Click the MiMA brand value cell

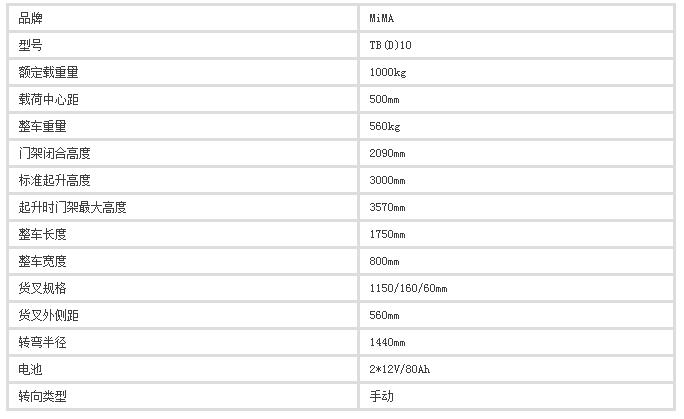[516, 18]
